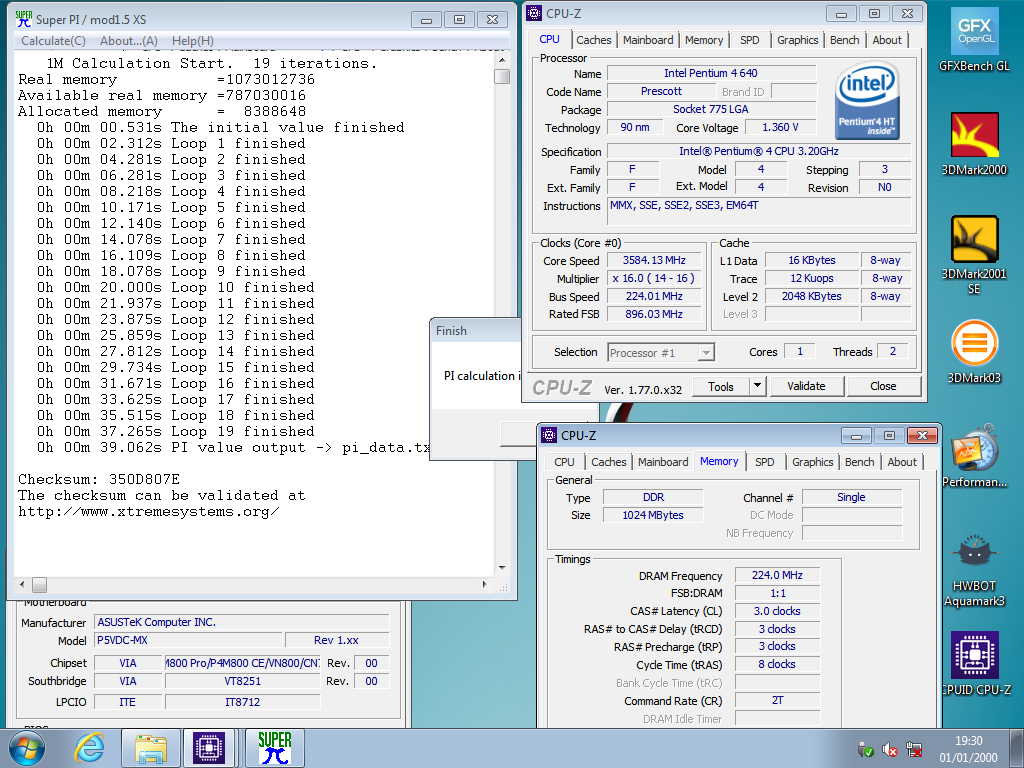Switch to Mainboard tab in upper CPU-Z
Screen dimensions: 1024x768
pyautogui.click(x=648, y=40)
